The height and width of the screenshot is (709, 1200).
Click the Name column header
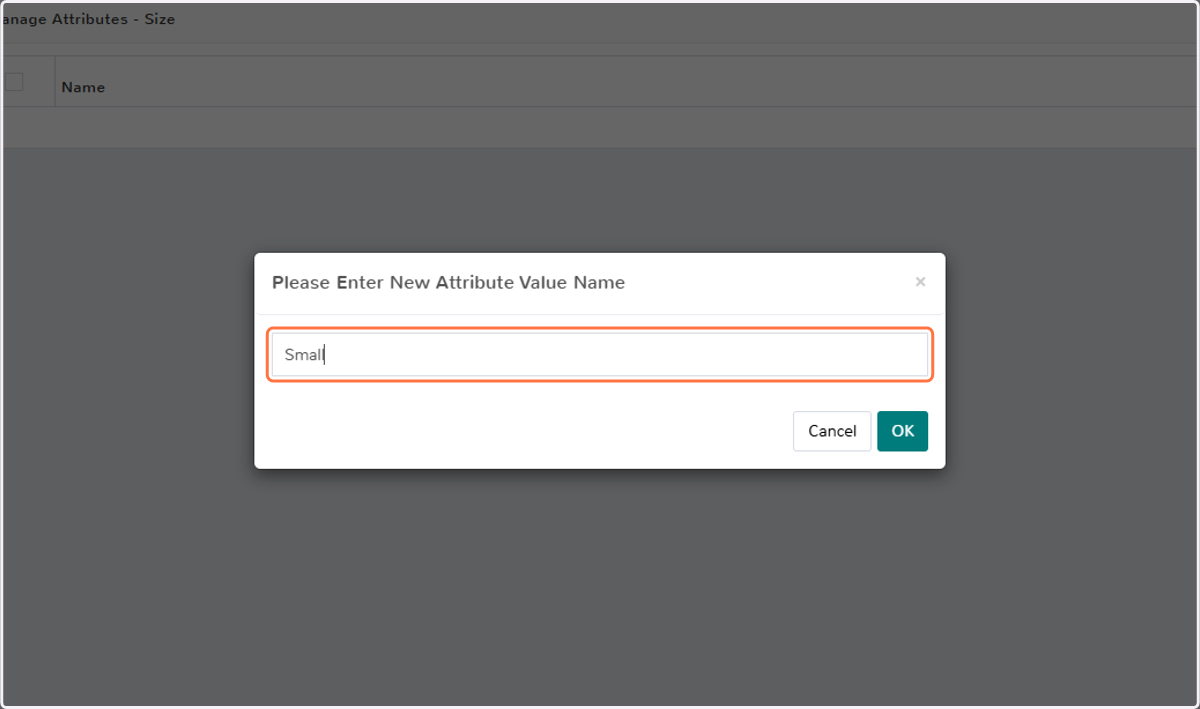tap(83, 87)
